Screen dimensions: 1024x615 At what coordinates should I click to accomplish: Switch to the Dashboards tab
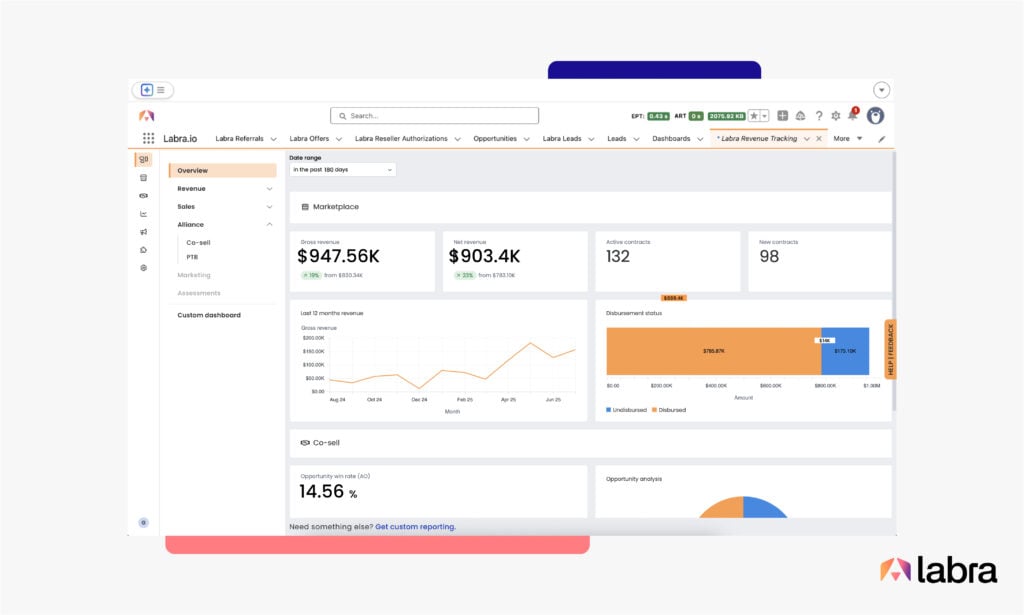click(x=671, y=138)
